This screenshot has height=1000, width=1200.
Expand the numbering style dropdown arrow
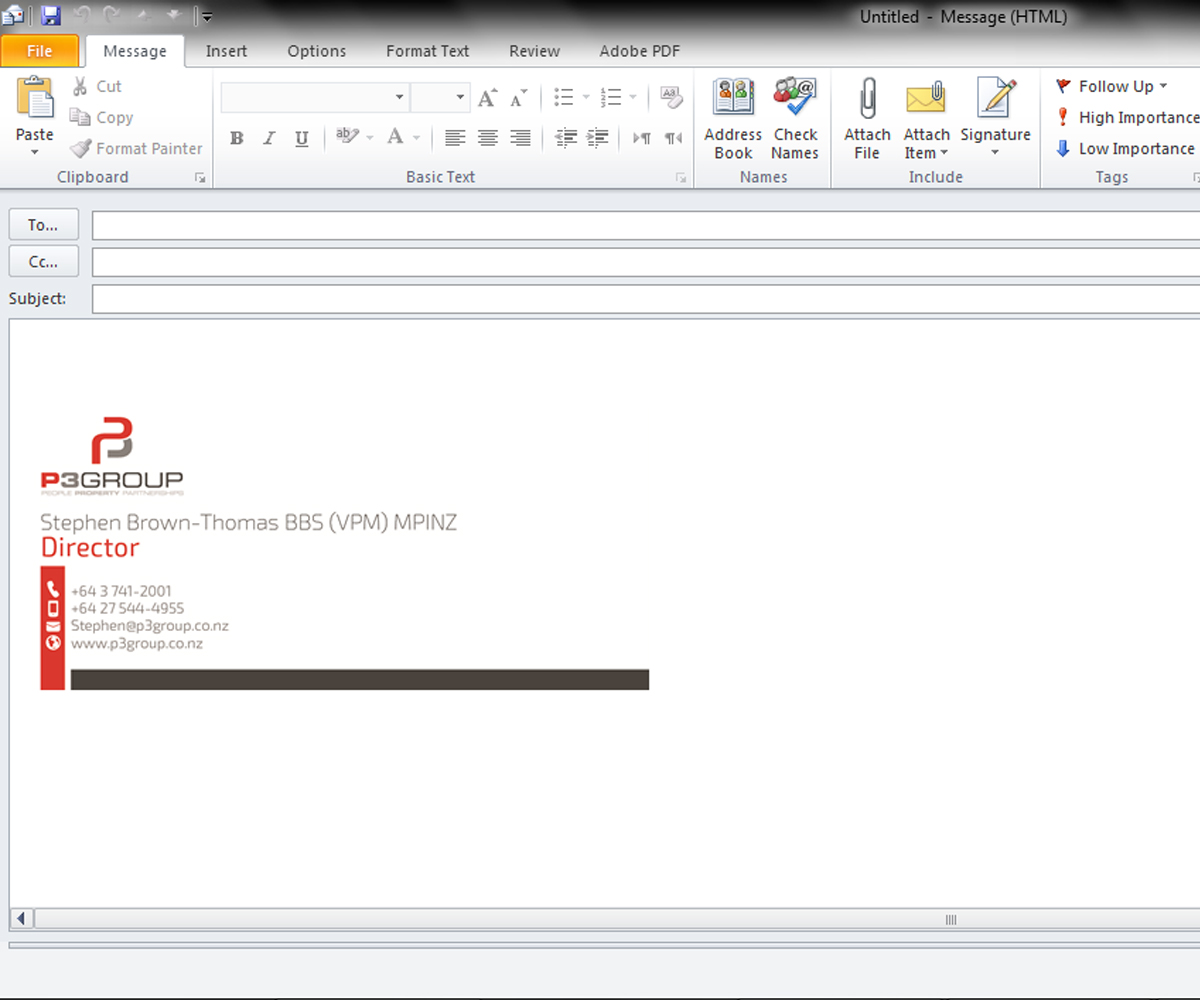click(632, 98)
